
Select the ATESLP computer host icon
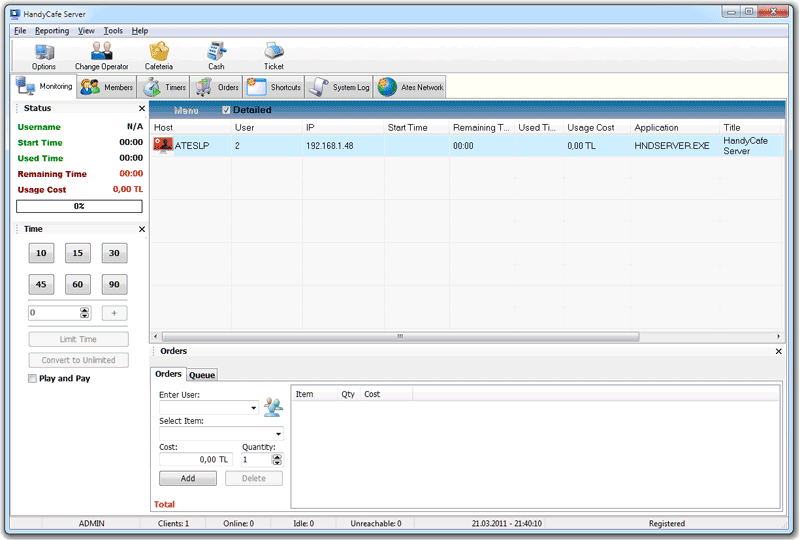pos(164,145)
